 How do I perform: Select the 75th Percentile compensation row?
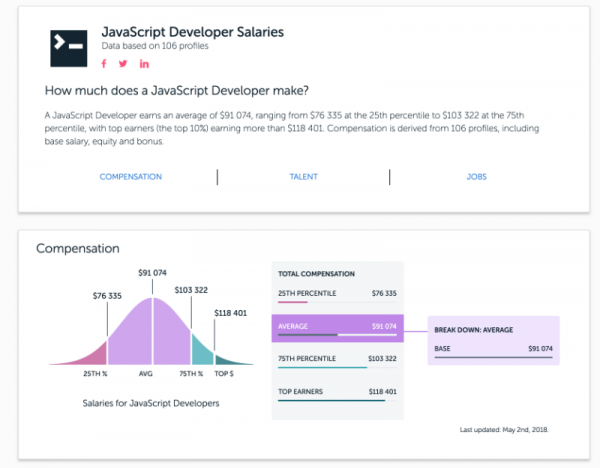coord(335,359)
